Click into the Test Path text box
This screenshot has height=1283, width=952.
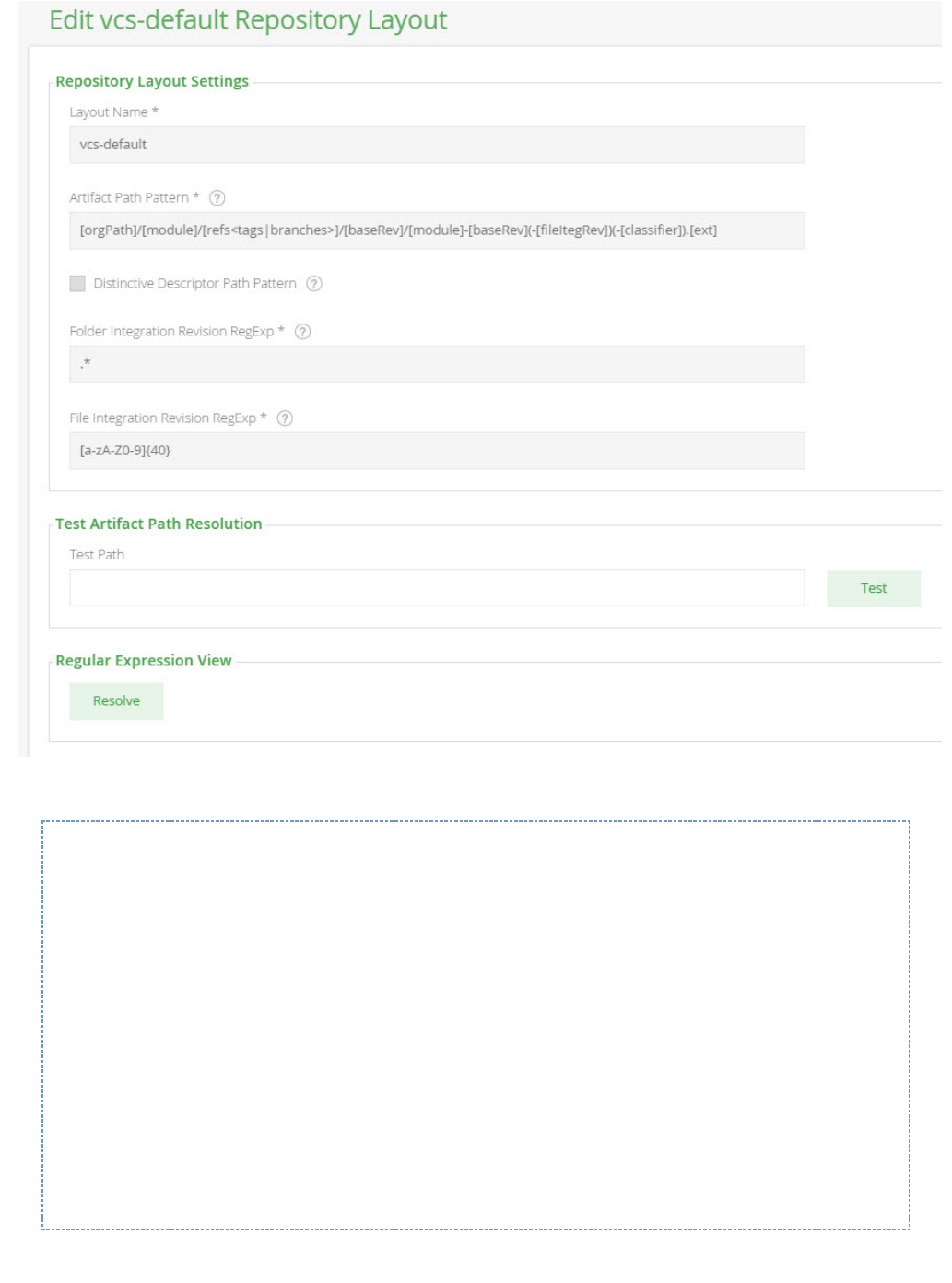[x=437, y=588]
